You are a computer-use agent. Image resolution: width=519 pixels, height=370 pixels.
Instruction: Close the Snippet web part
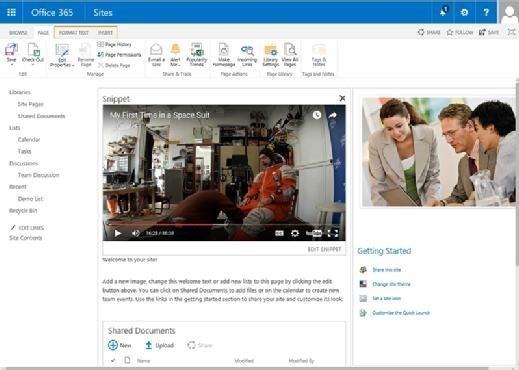click(x=342, y=98)
